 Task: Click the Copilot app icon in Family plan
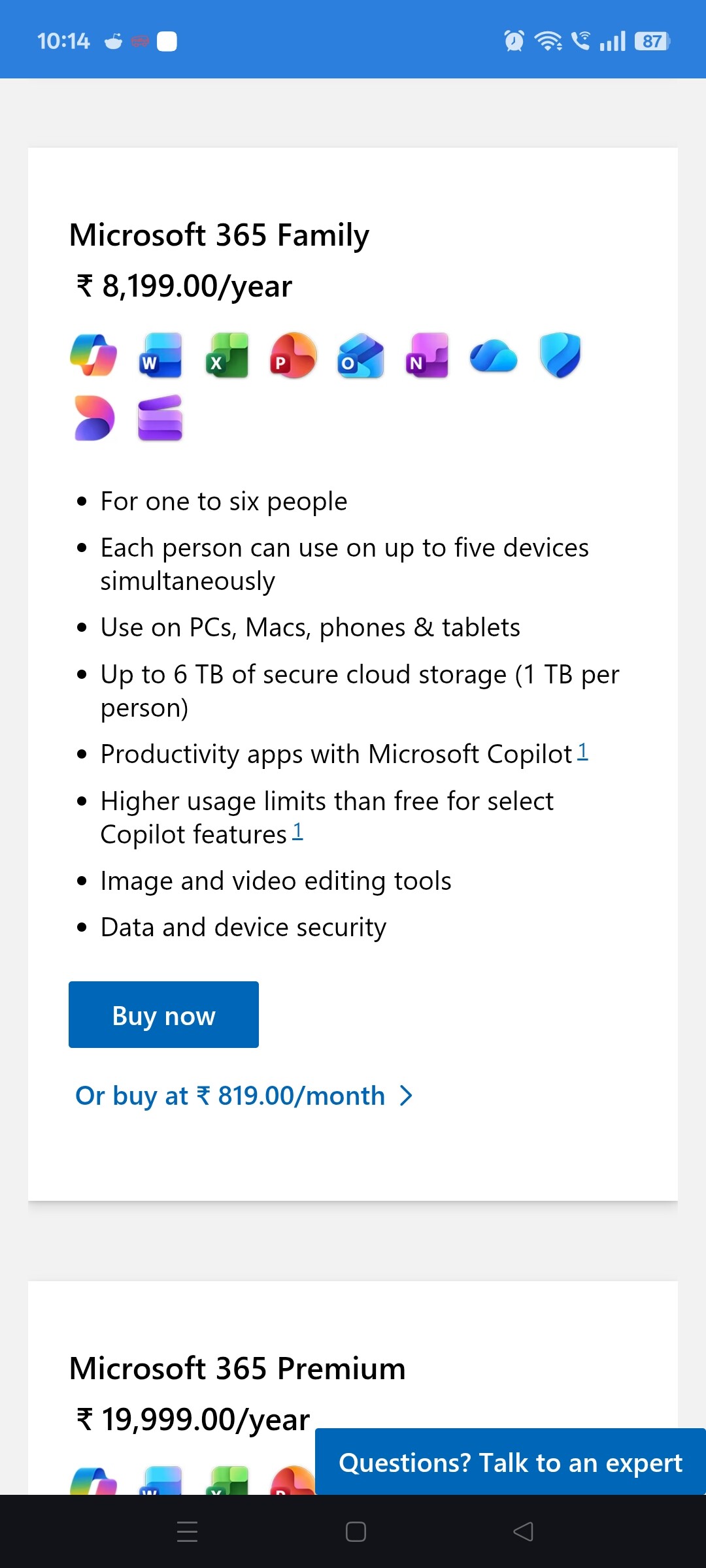point(93,355)
